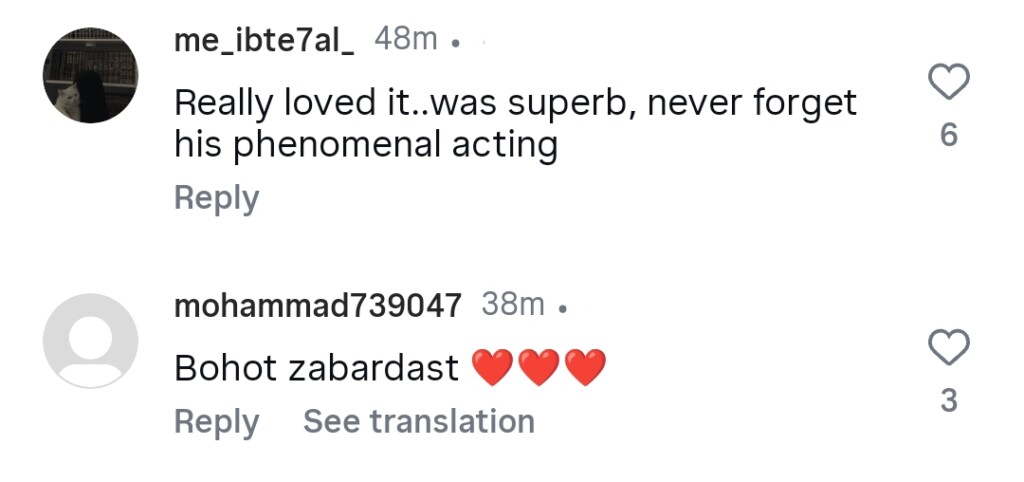Viewport: 1024px width, 482px height.
Task: Click the last red heart emoji
Action: [585, 369]
